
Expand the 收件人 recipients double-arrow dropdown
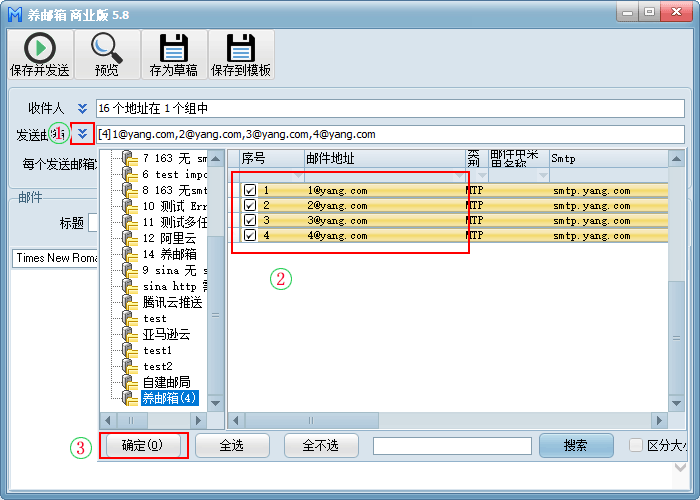(82, 108)
